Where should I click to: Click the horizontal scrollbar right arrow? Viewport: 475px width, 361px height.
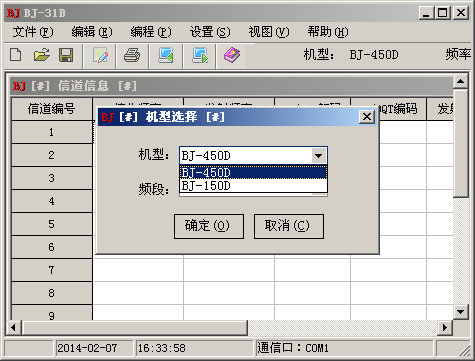click(445, 328)
